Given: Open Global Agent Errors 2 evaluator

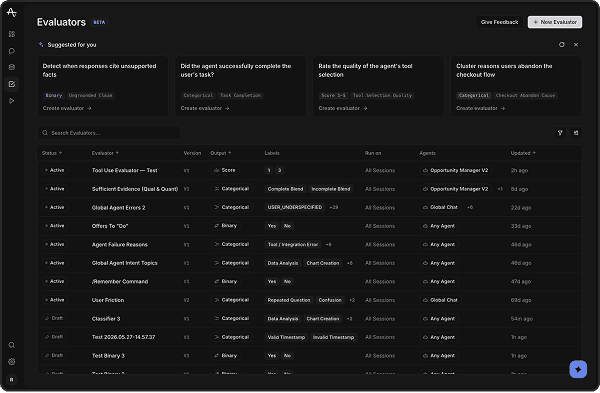Looking at the screenshot, I should (x=118, y=207).
